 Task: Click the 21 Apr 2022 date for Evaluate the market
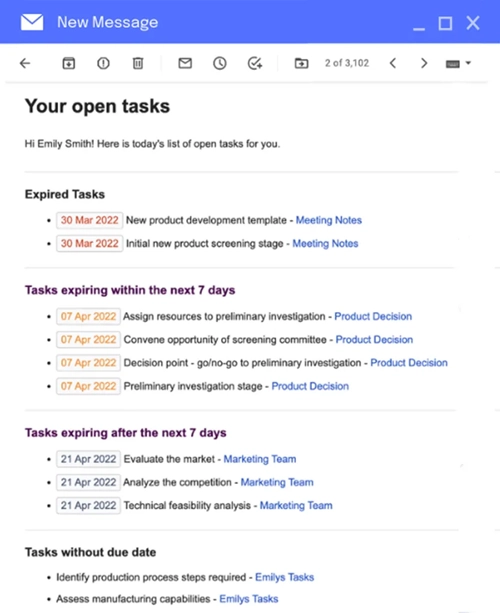88,459
